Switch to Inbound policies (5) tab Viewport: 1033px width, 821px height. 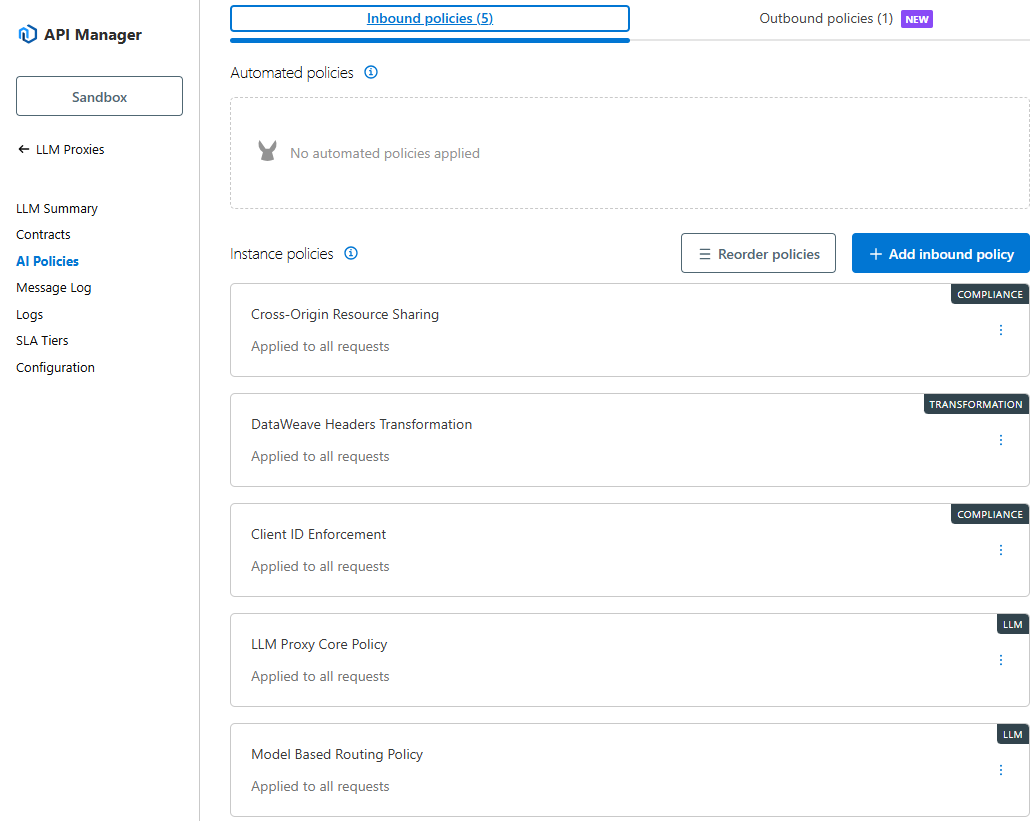430,18
